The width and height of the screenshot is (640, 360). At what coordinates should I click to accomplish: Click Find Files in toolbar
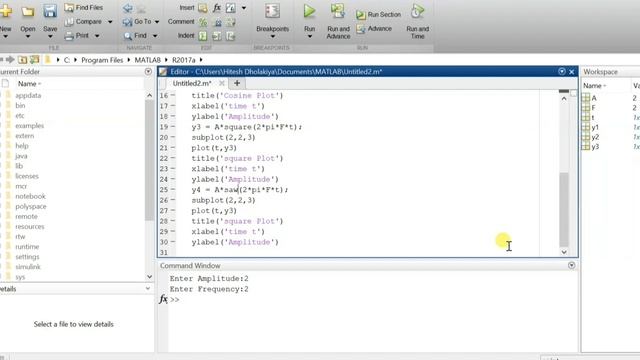coord(84,7)
